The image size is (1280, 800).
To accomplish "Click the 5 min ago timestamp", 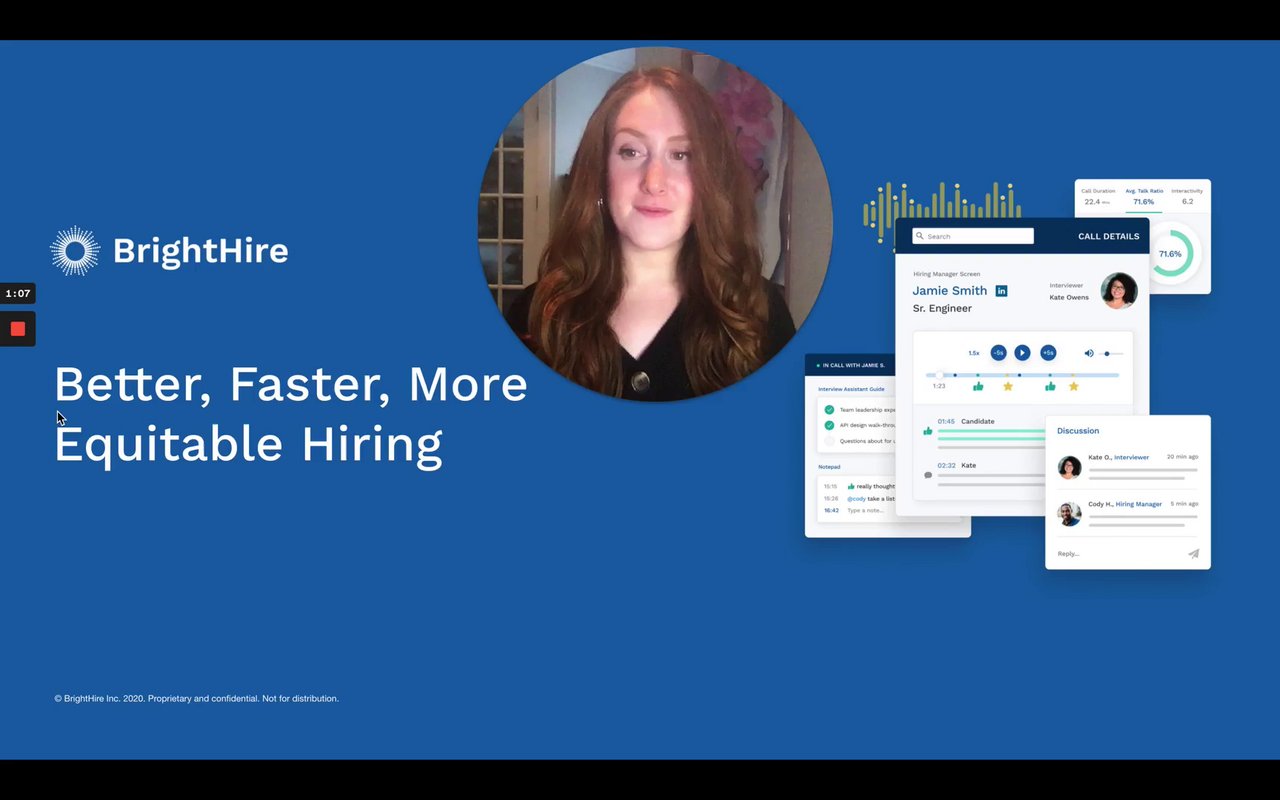I will tap(1184, 504).
